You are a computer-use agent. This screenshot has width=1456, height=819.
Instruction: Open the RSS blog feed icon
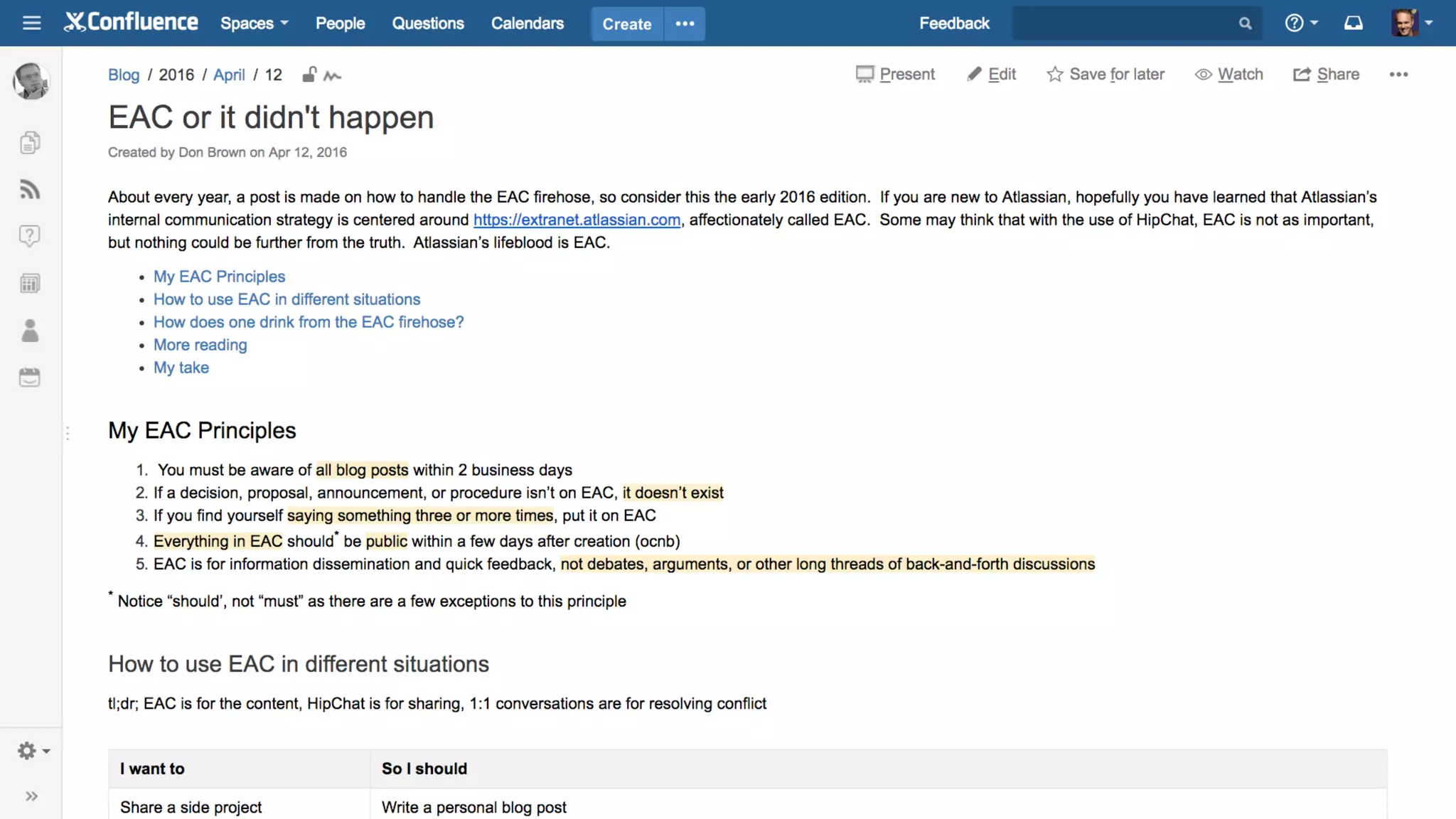pos(30,190)
